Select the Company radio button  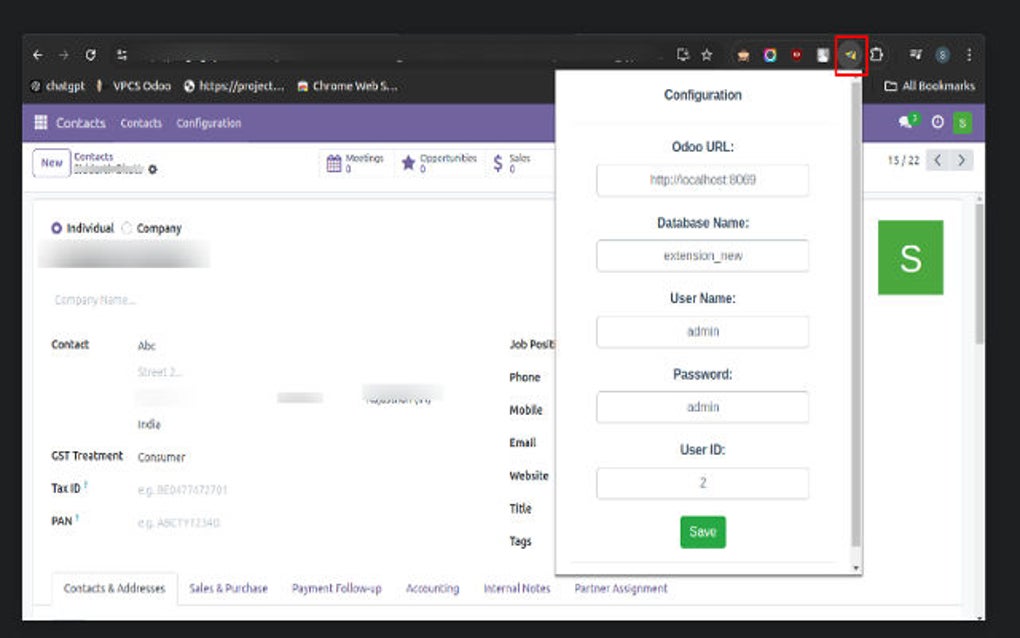pos(127,228)
